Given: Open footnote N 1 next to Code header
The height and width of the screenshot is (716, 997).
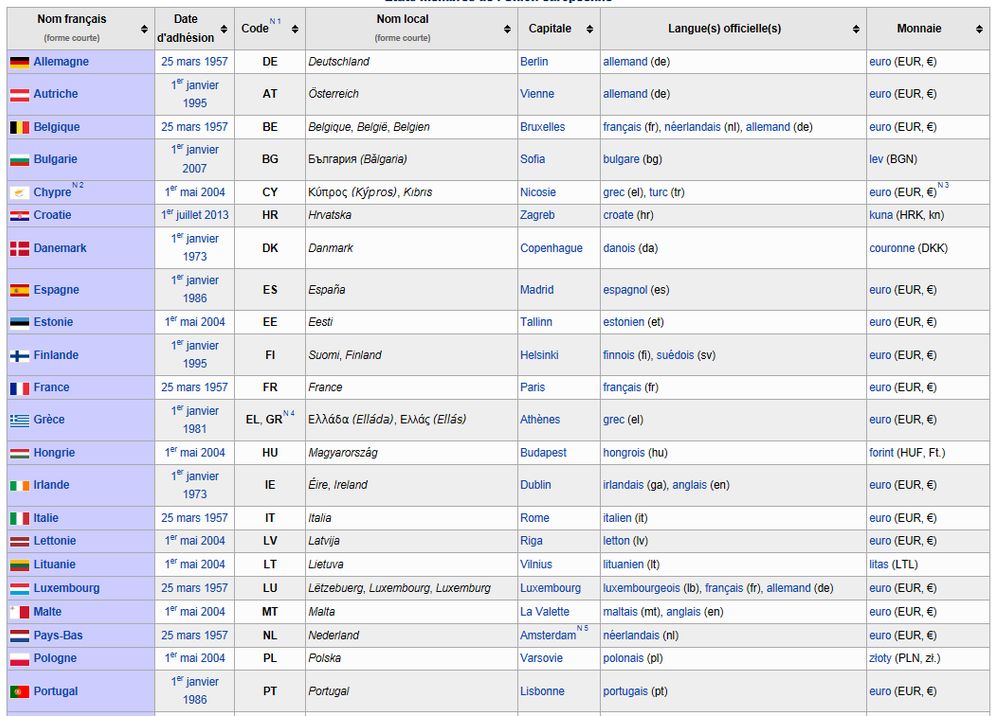Looking at the screenshot, I should tap(275, 21).
